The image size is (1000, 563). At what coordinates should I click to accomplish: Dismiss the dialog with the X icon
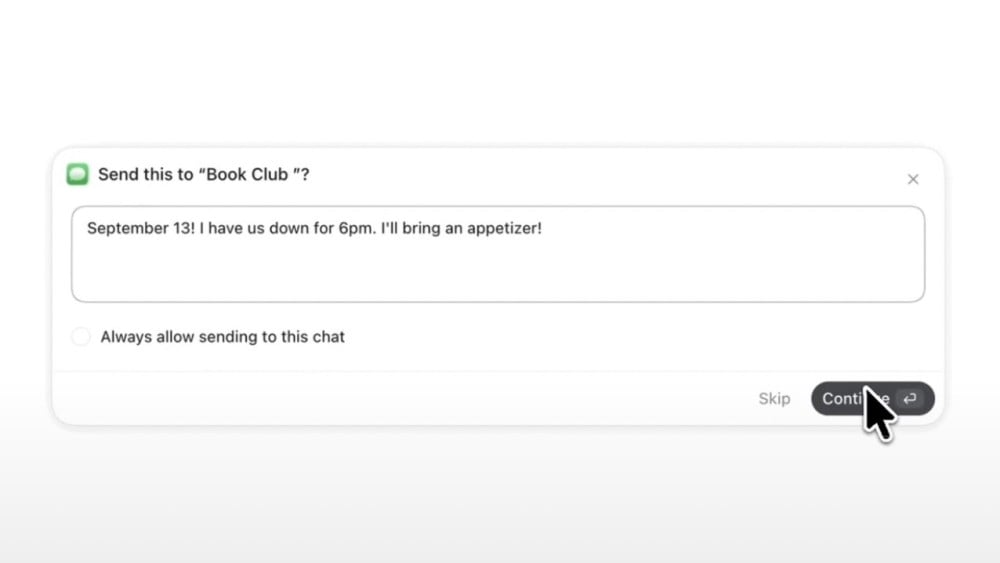[913, 179]
